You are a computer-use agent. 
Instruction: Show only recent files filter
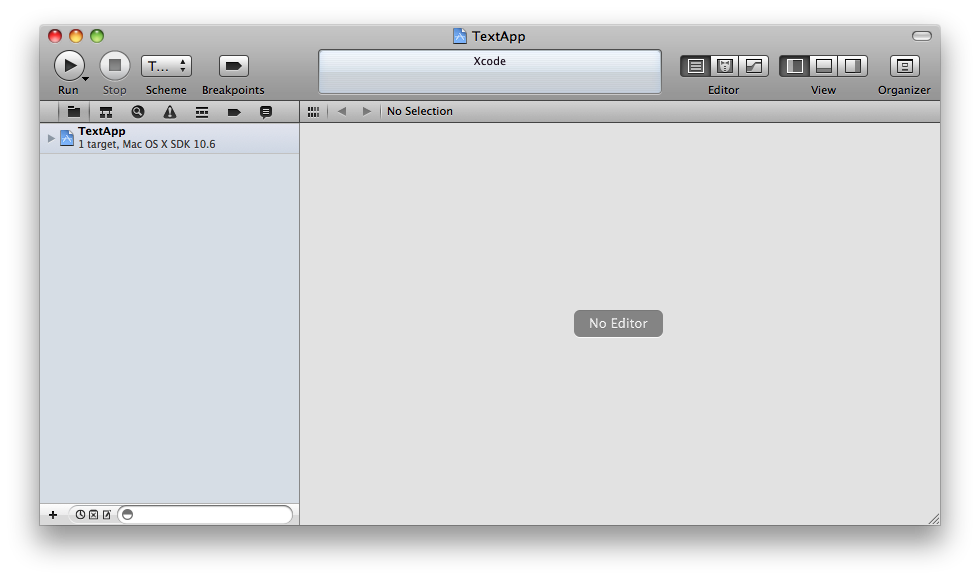[81, 514]
